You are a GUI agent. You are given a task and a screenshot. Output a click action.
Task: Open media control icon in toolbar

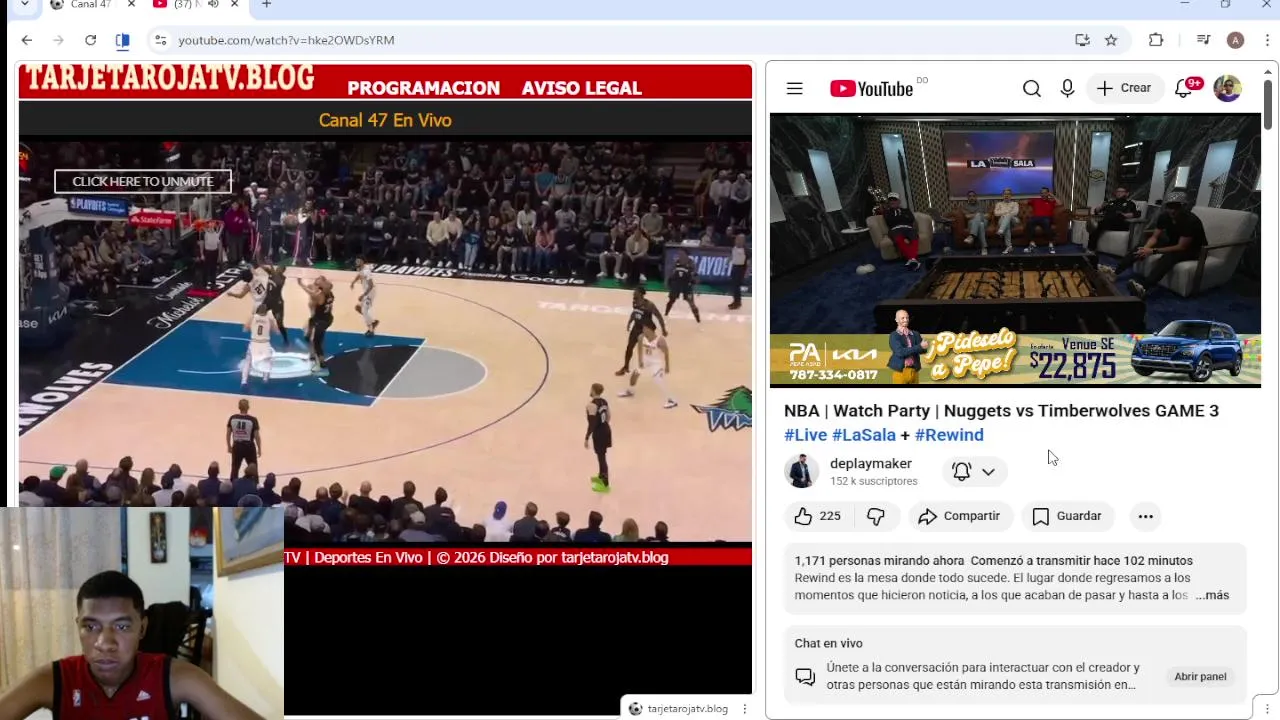(1203, 40)
